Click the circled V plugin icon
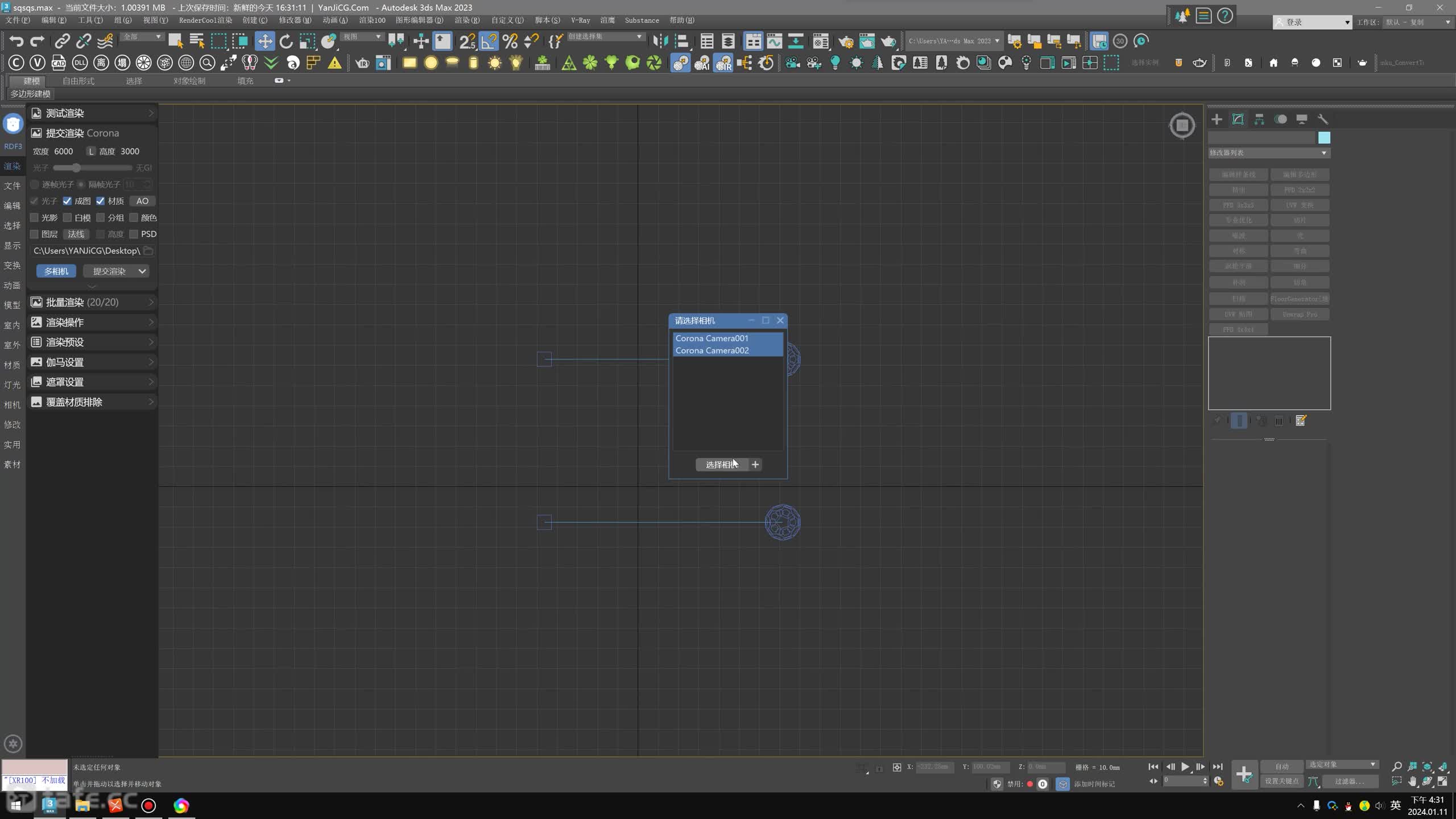 pyautogui.click(x=37, y=63)
